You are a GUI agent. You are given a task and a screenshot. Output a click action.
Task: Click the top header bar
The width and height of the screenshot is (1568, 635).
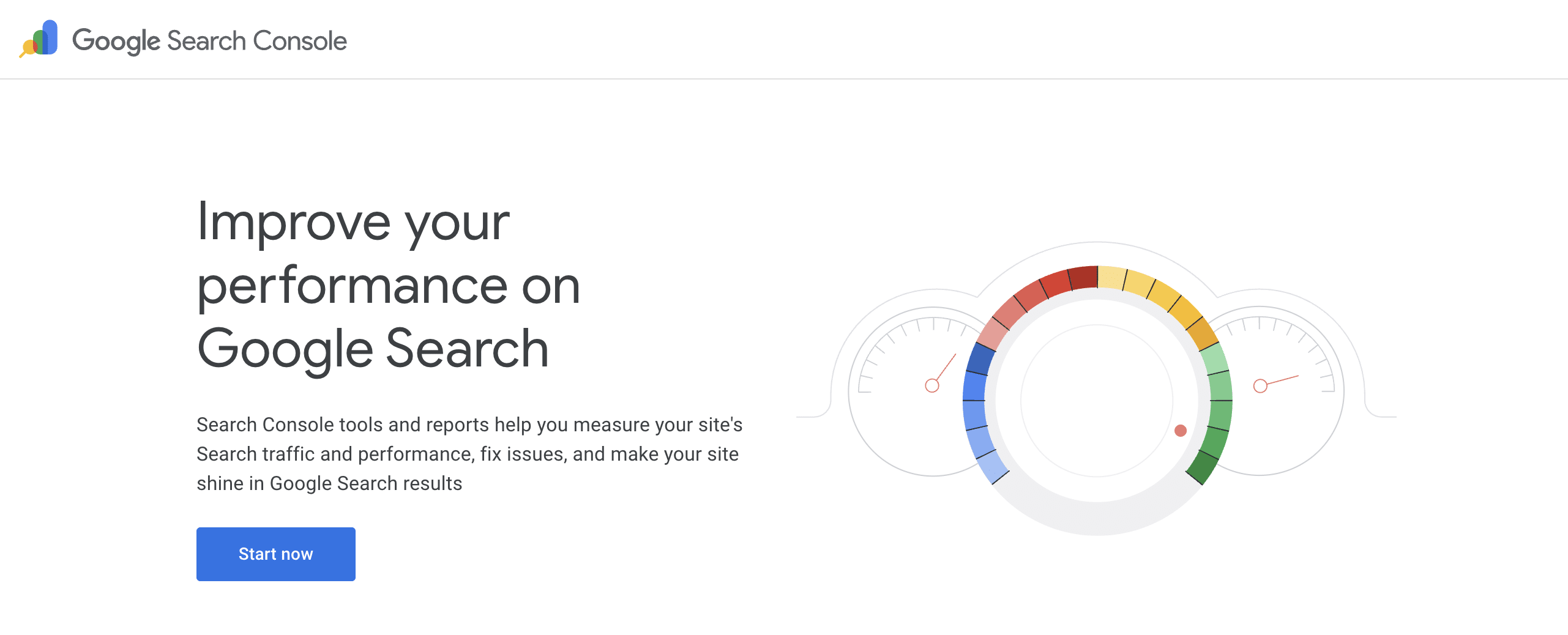[x=783, y=39]
